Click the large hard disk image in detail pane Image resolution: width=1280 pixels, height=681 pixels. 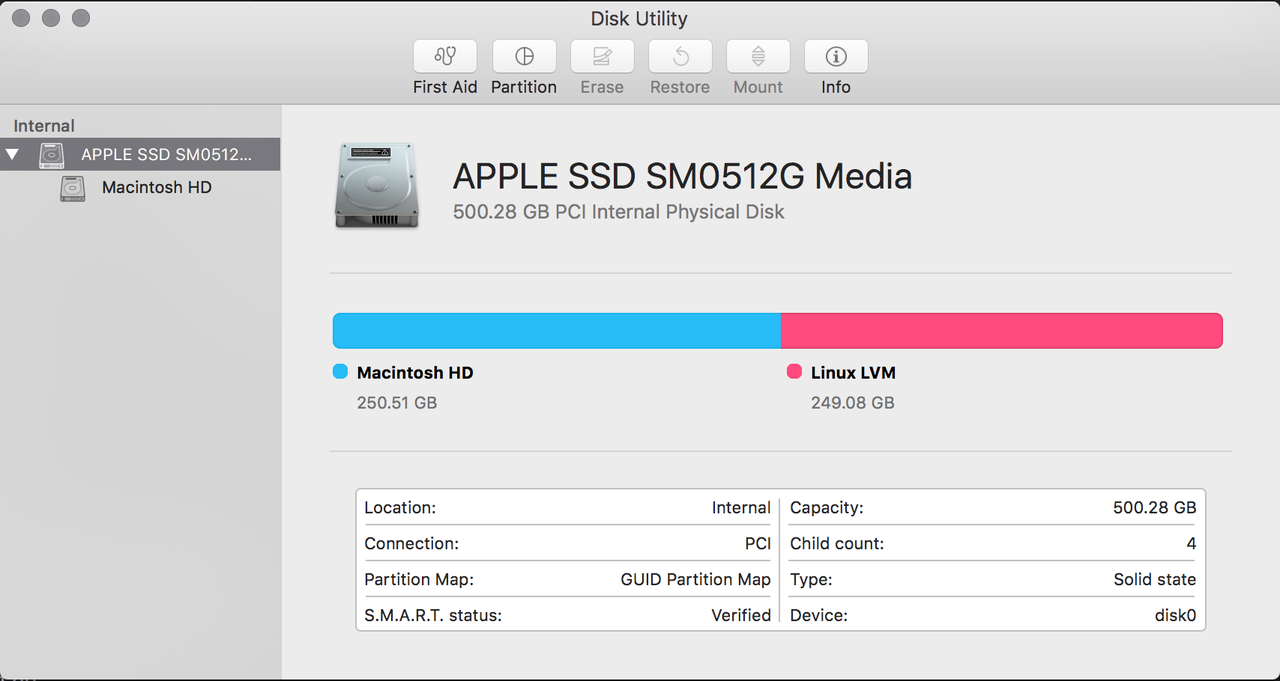tap(376, 185)
